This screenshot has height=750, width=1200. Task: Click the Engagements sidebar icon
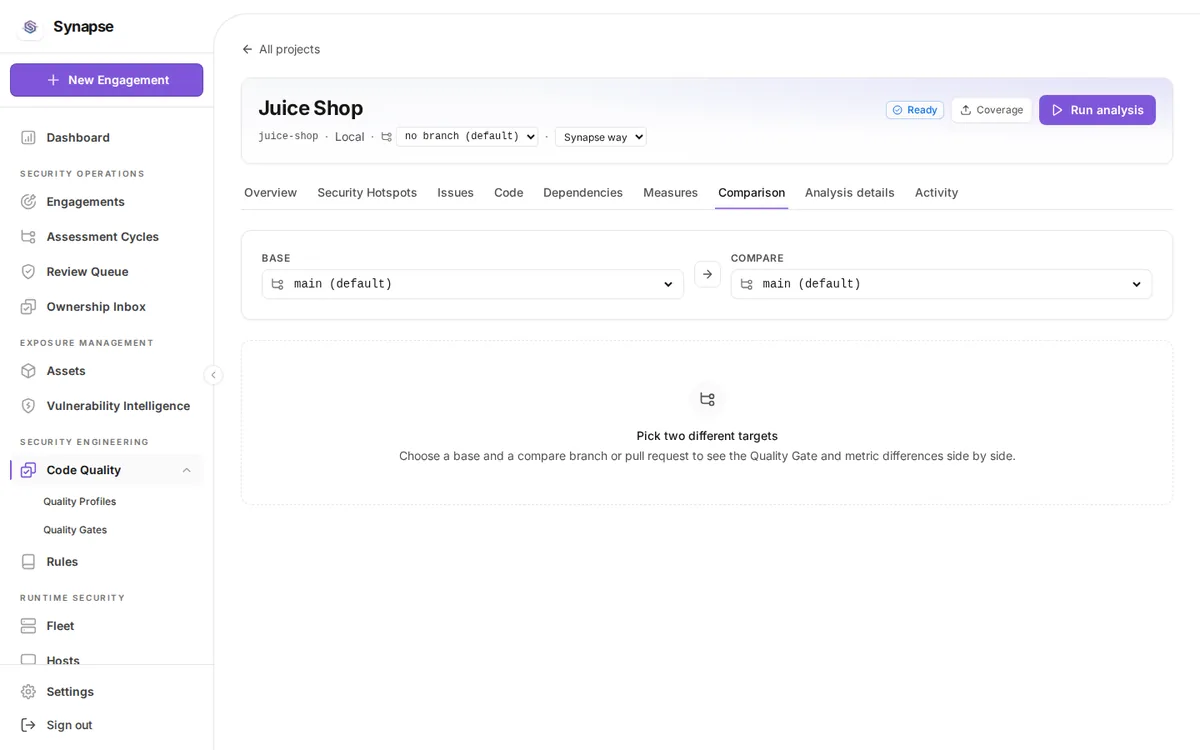(x=28, y=202)
